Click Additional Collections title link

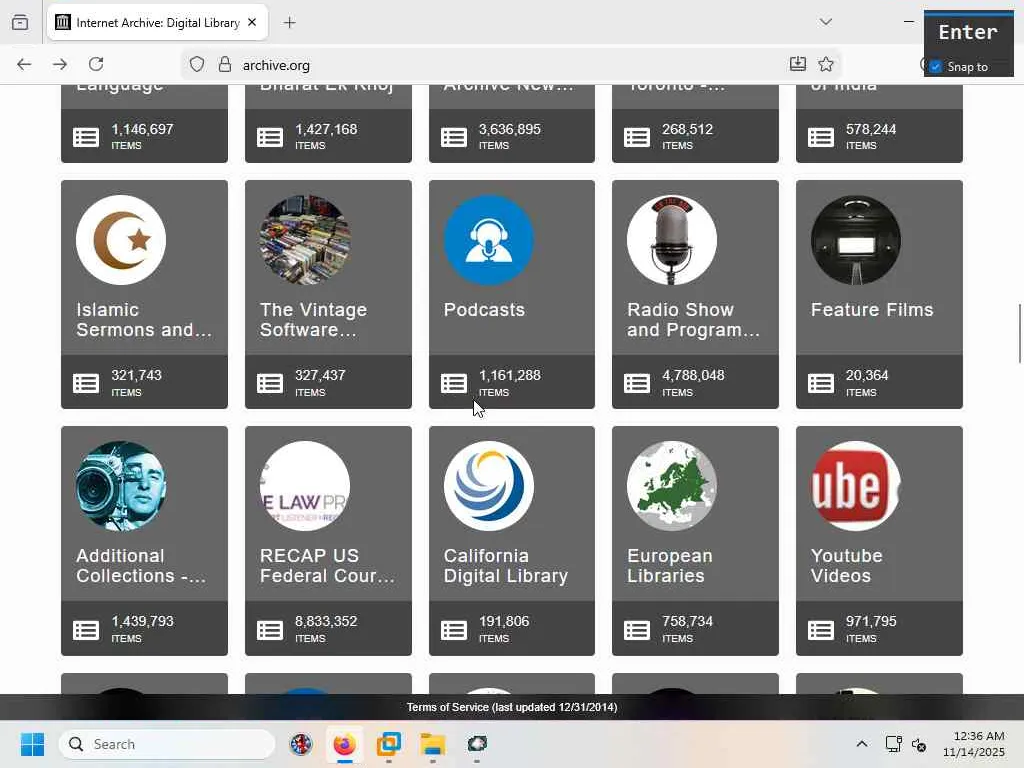pos(141,566)
